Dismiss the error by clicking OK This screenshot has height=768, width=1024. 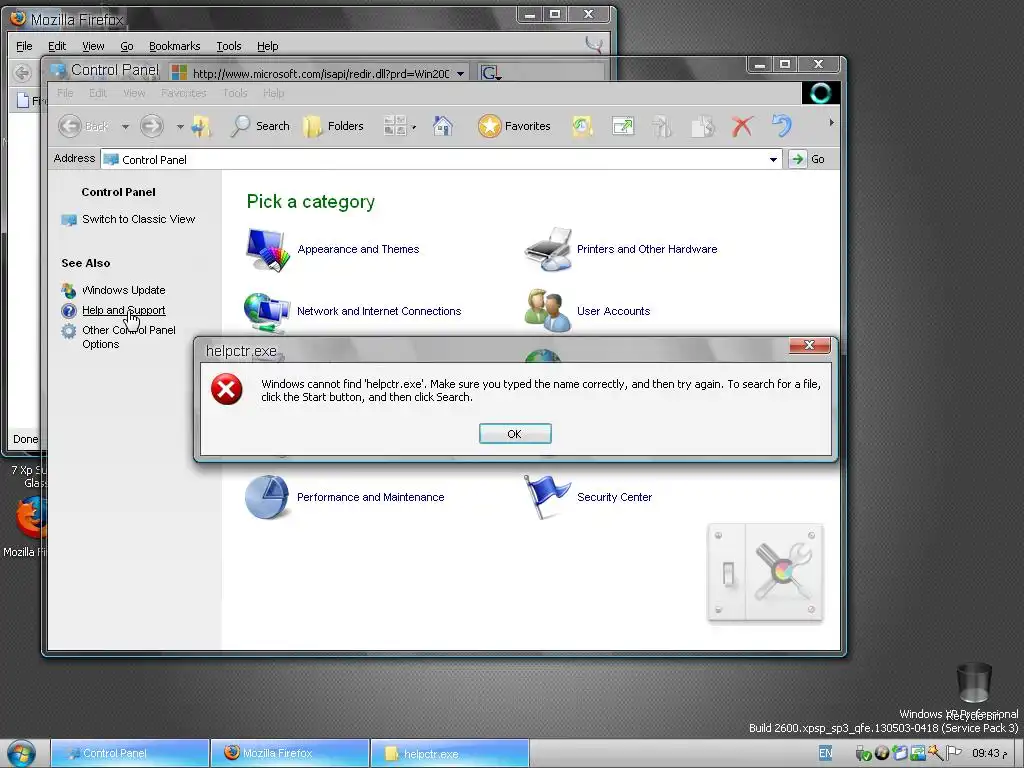click(515, 434)
